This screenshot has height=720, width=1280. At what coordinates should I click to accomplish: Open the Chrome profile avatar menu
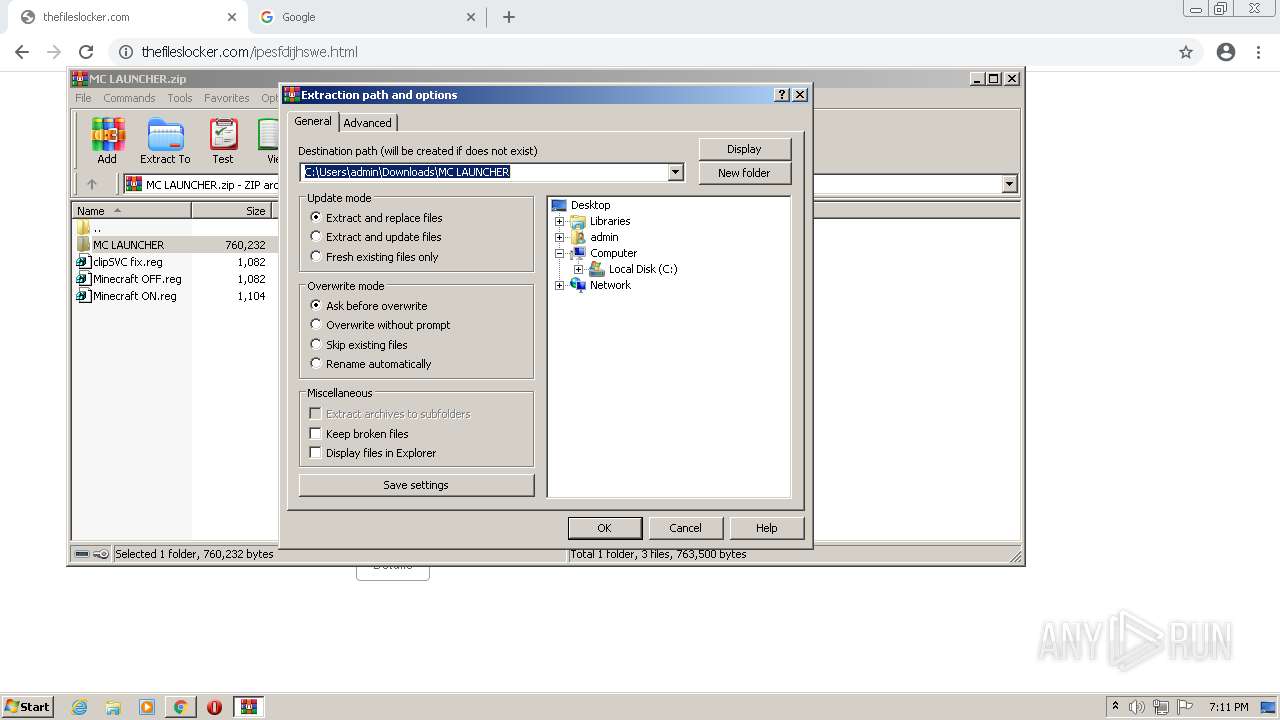[1226, 52]
